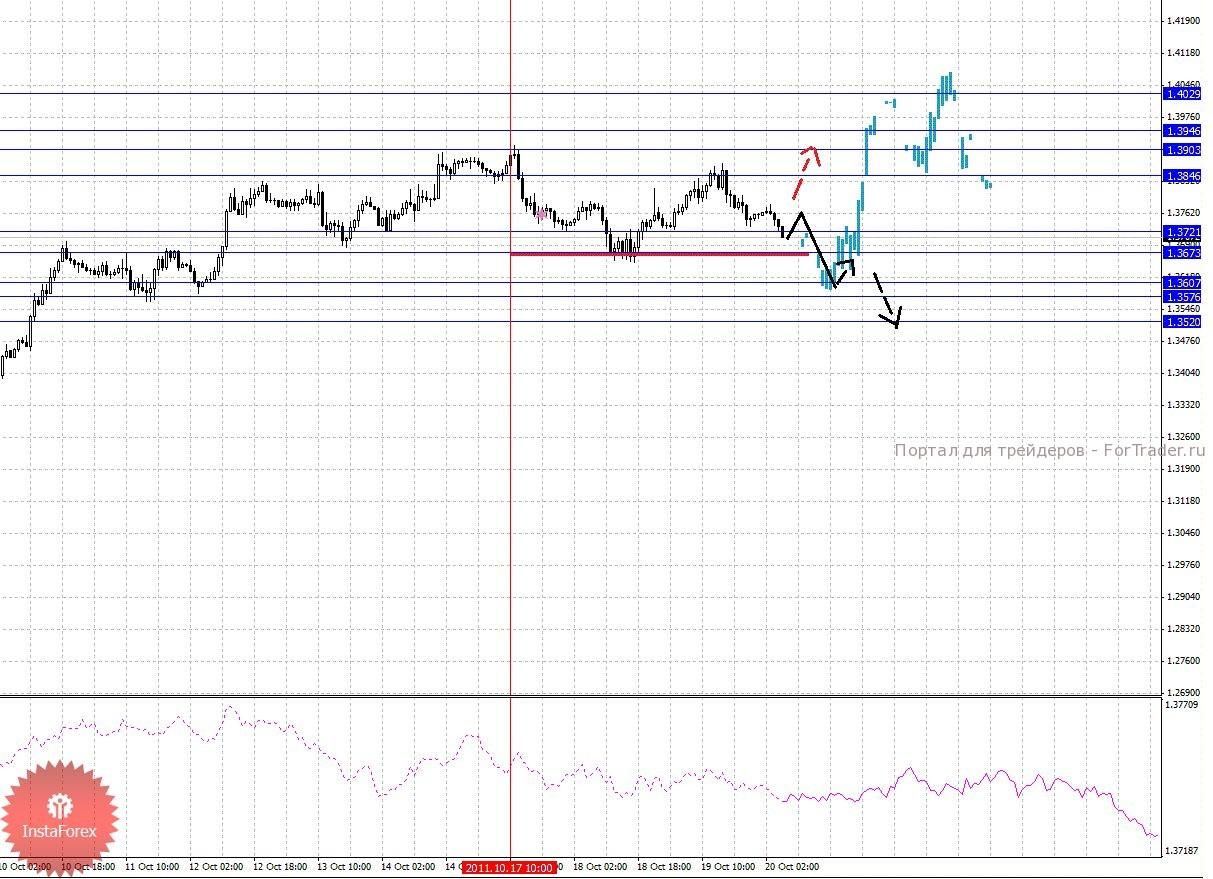Select the 1.3903 price level label
Screen dimensions: 1213x879
[1182, 149]
